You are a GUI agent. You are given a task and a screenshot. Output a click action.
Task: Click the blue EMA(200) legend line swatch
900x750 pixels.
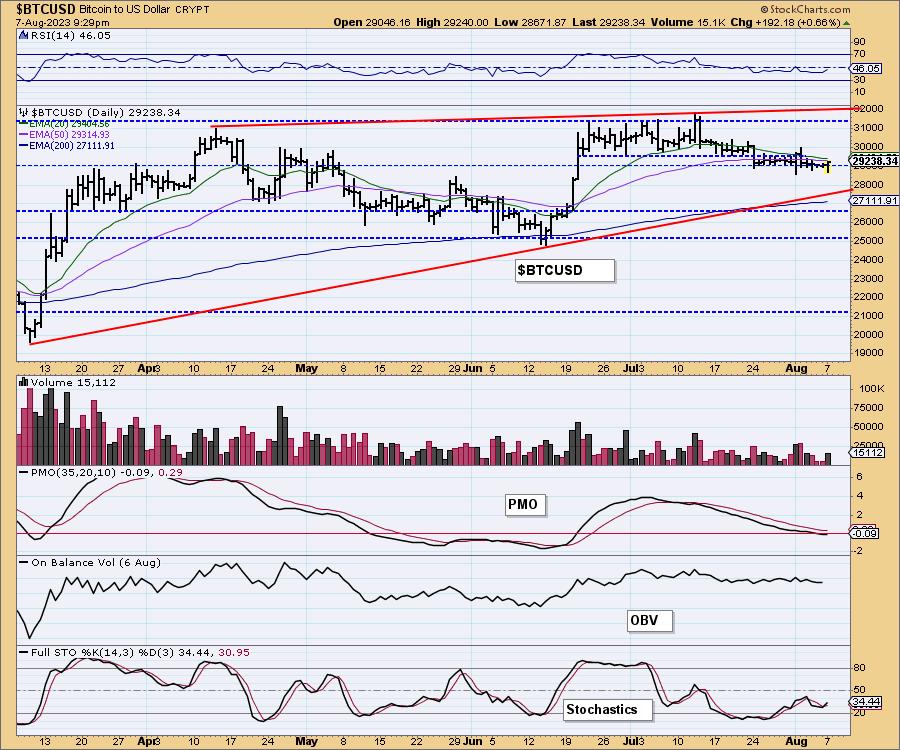(24, 146)
